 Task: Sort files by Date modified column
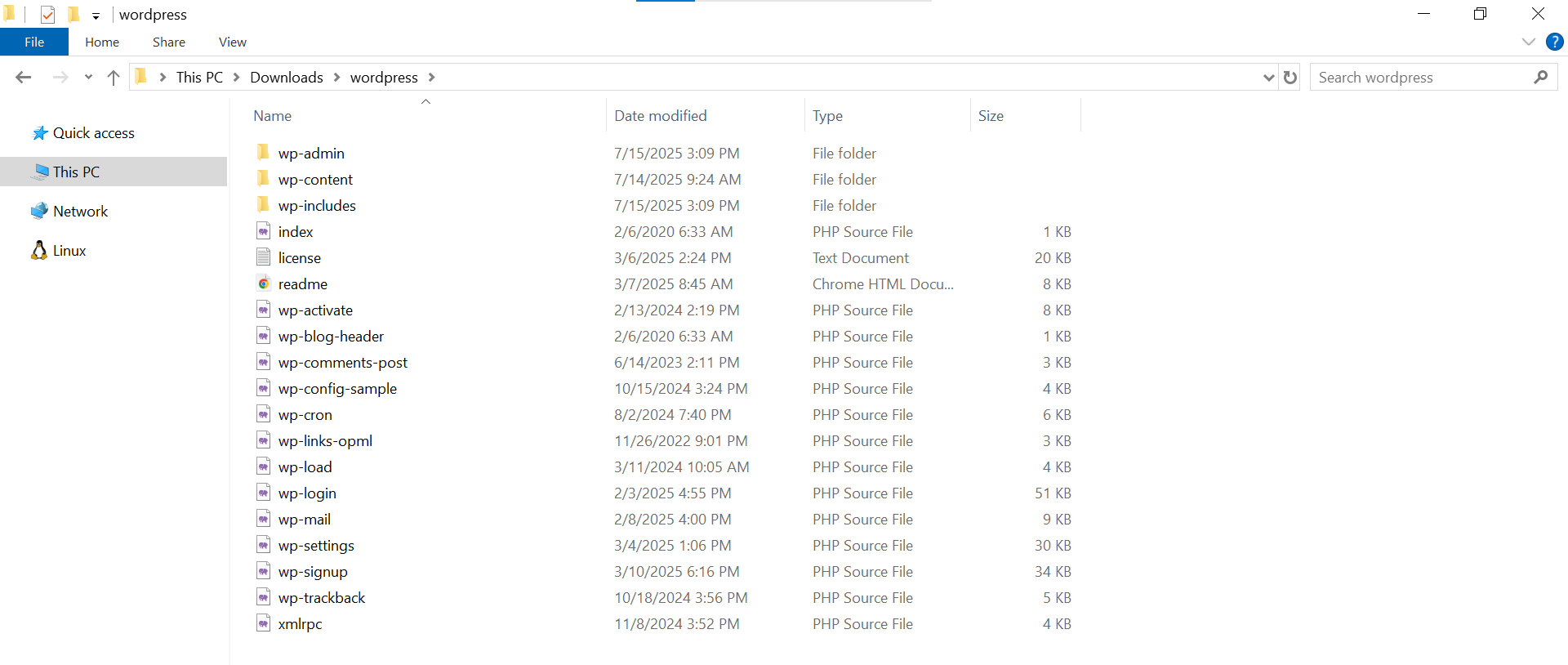[660, 116]
